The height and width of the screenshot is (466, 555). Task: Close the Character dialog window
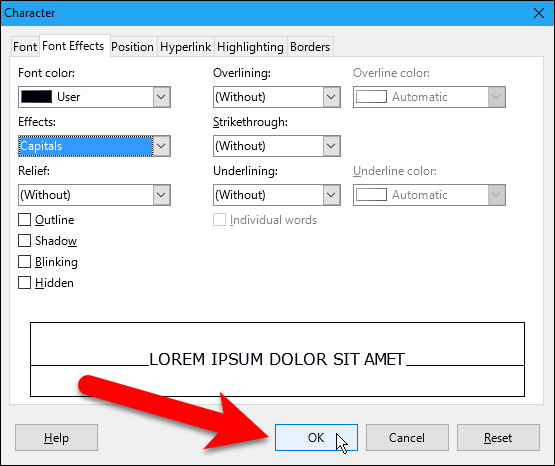539,13
